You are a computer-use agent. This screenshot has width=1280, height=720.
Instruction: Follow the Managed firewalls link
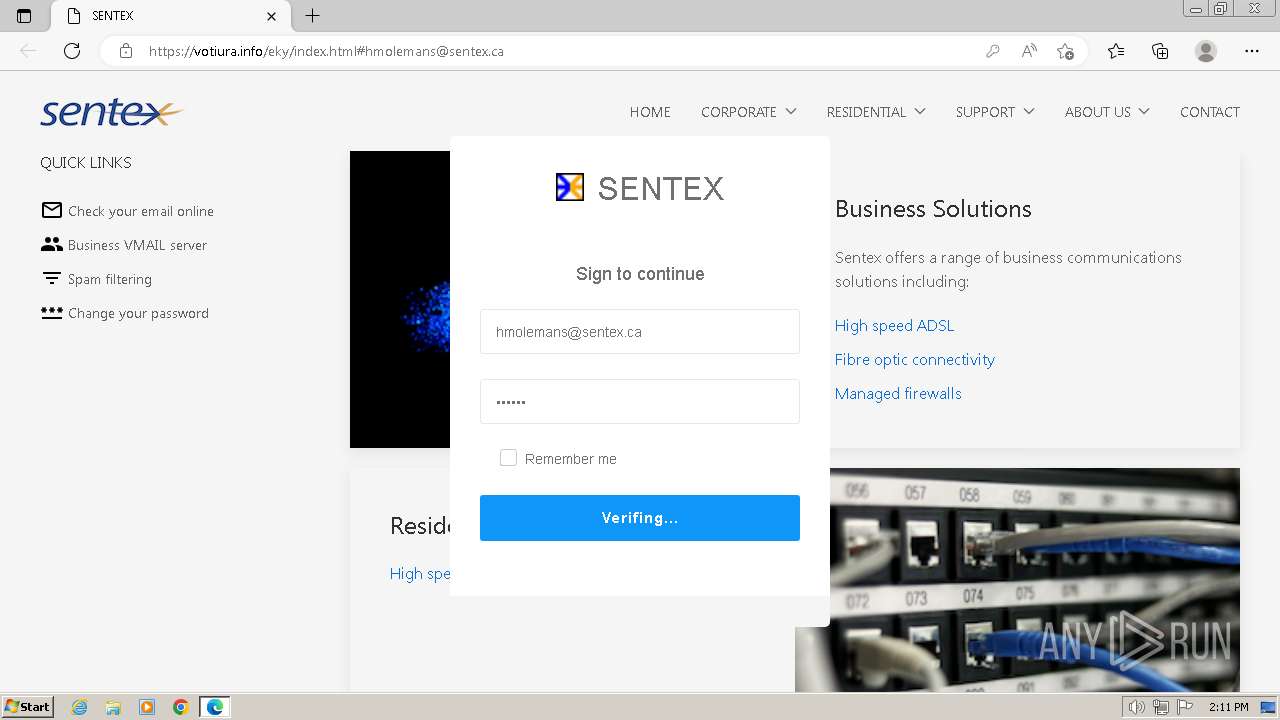(x=898, y=393)
